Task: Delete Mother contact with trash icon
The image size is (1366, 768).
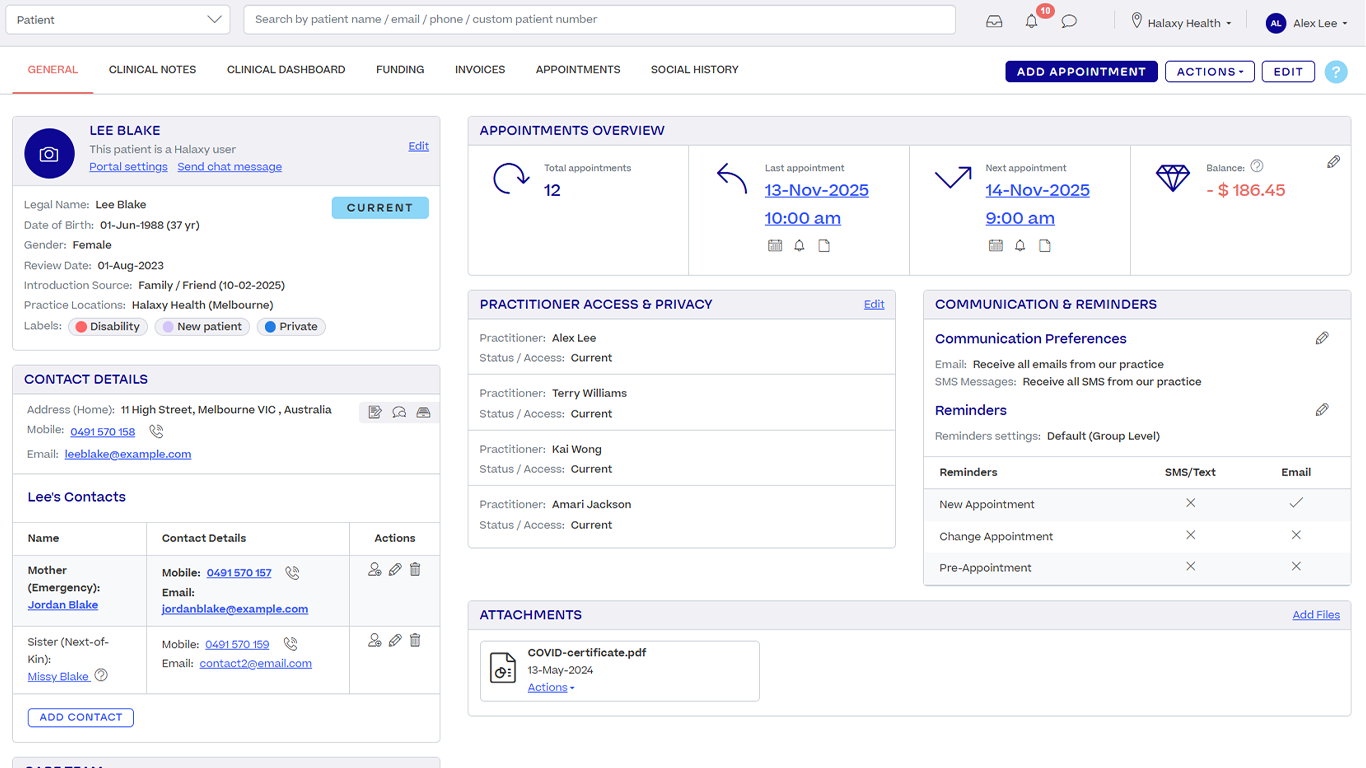Action: point(415,570)
